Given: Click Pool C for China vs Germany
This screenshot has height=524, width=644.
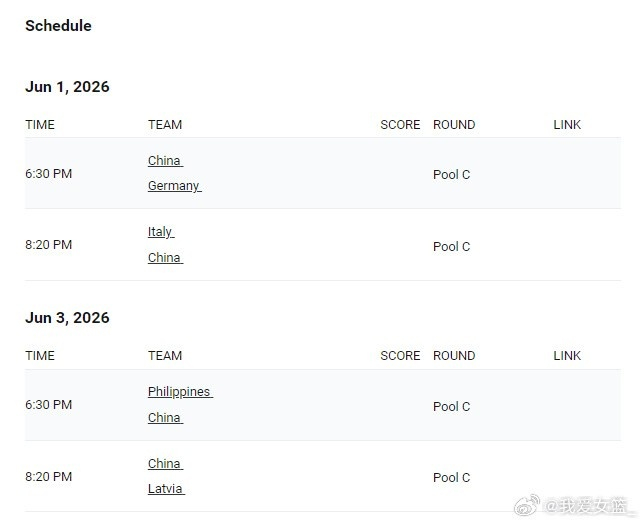Looking at the screenshot, I should (x=451, y=175).
